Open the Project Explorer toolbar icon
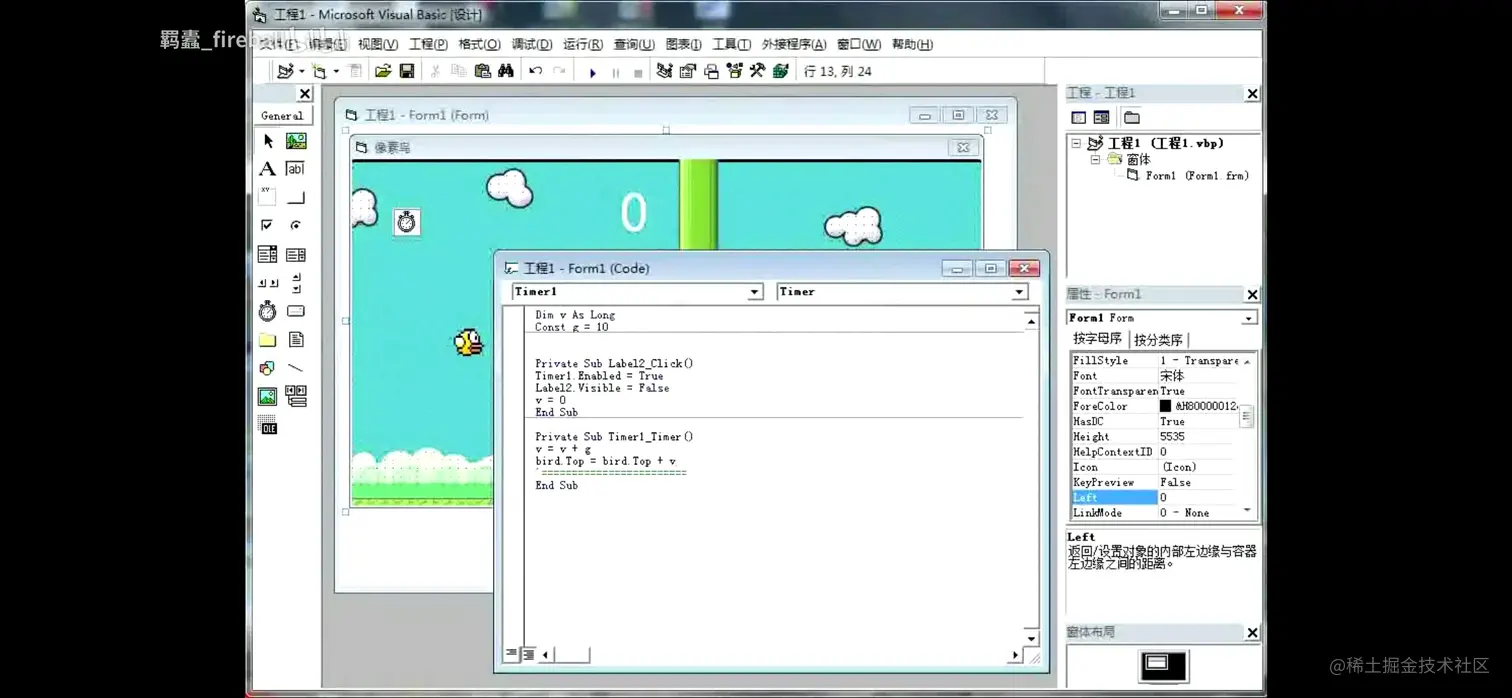Viewport: 1512px width, 698px height. tap(664, 72)
